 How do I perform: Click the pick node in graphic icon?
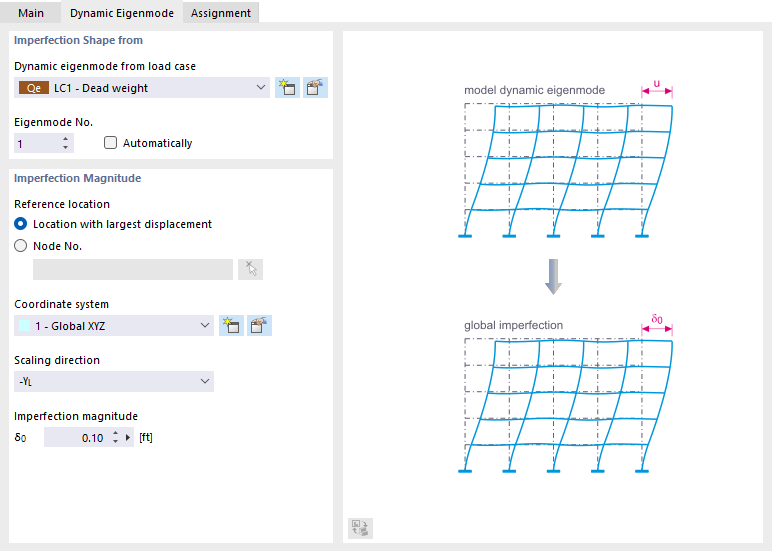pos(250,269)
